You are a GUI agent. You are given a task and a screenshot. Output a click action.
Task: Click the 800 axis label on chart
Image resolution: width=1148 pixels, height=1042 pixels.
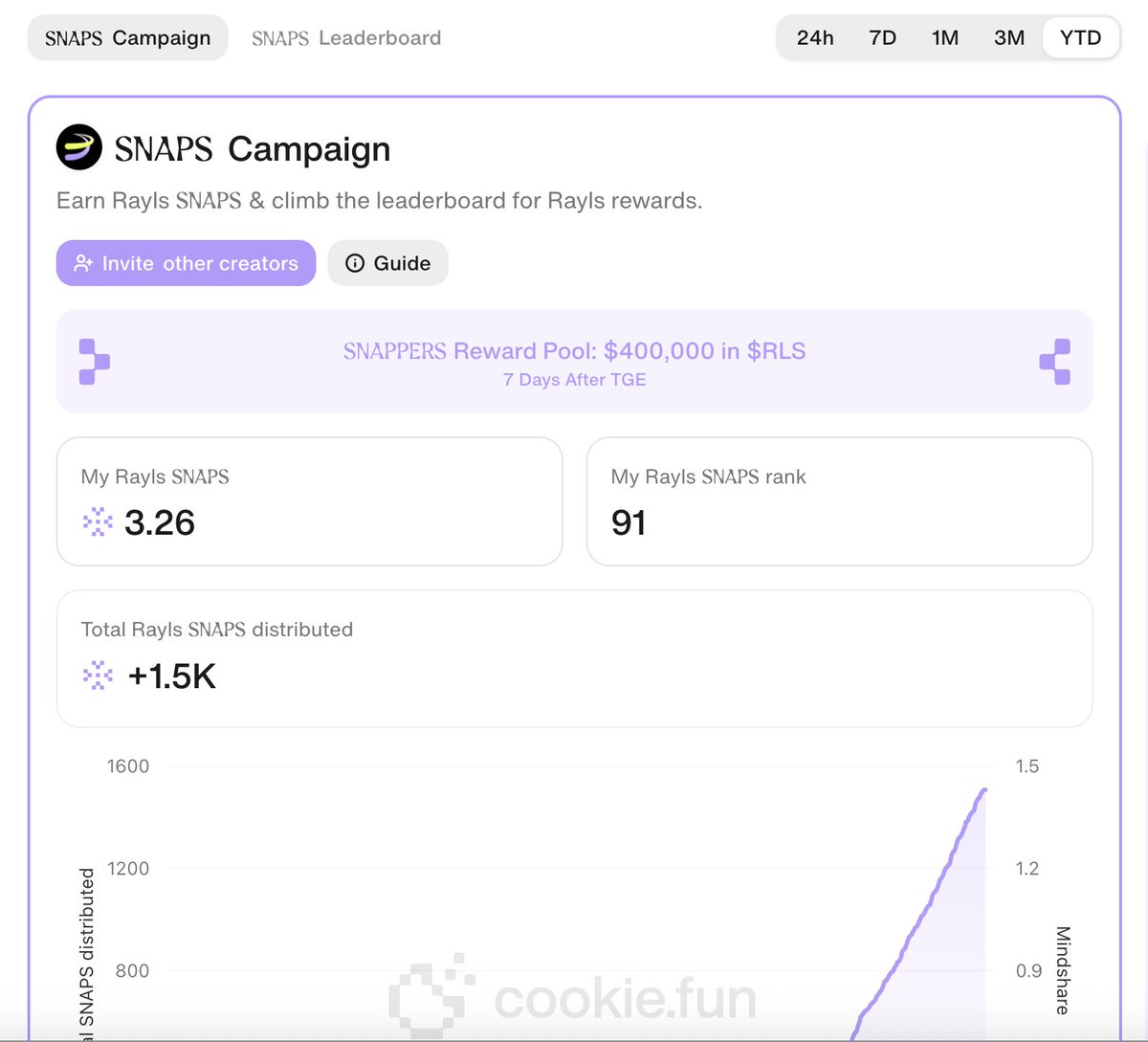pyautogui.click(x=133, y=971)
